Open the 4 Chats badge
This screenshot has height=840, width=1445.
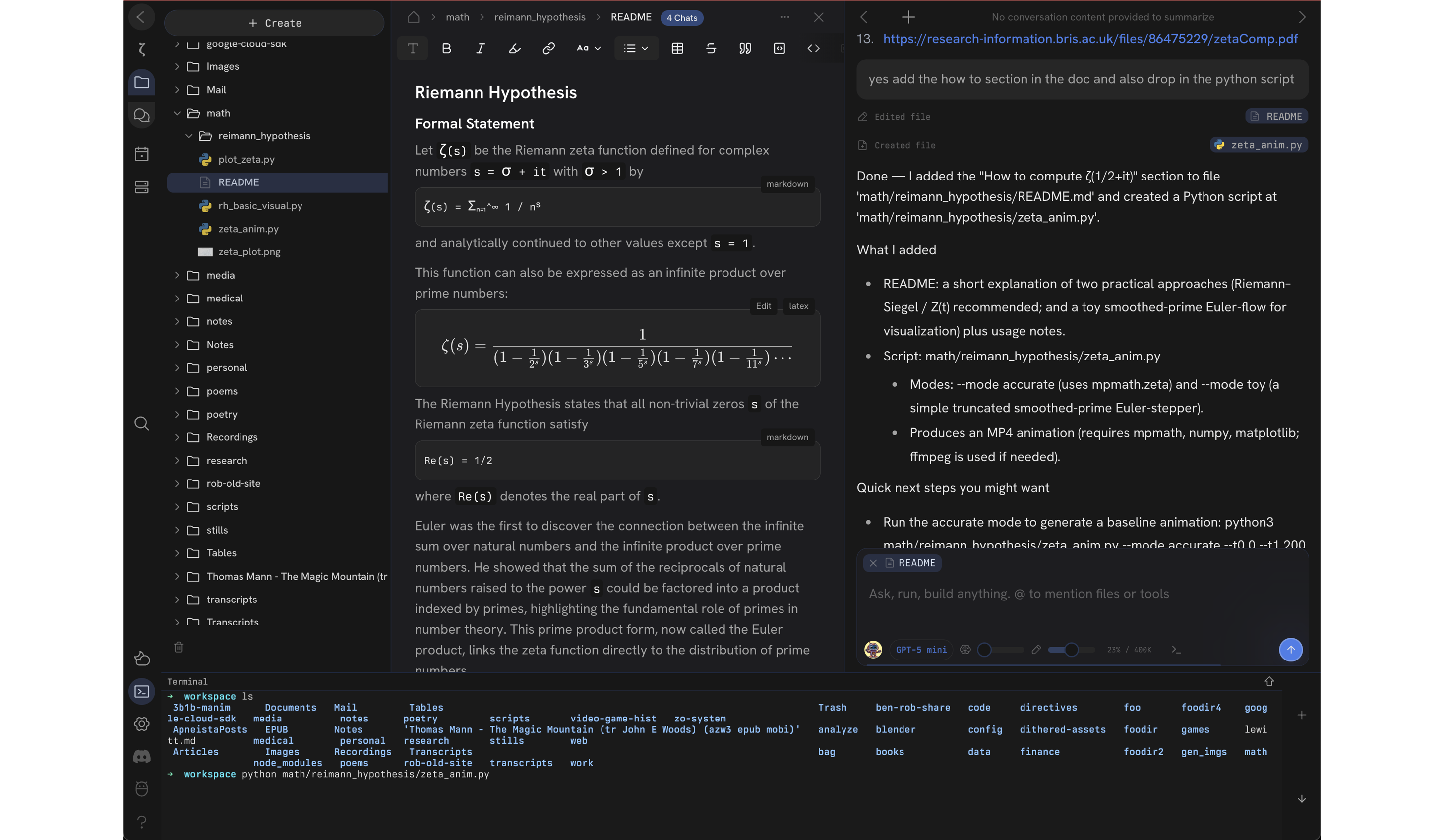pyautogui.click(x=682, y=18)
